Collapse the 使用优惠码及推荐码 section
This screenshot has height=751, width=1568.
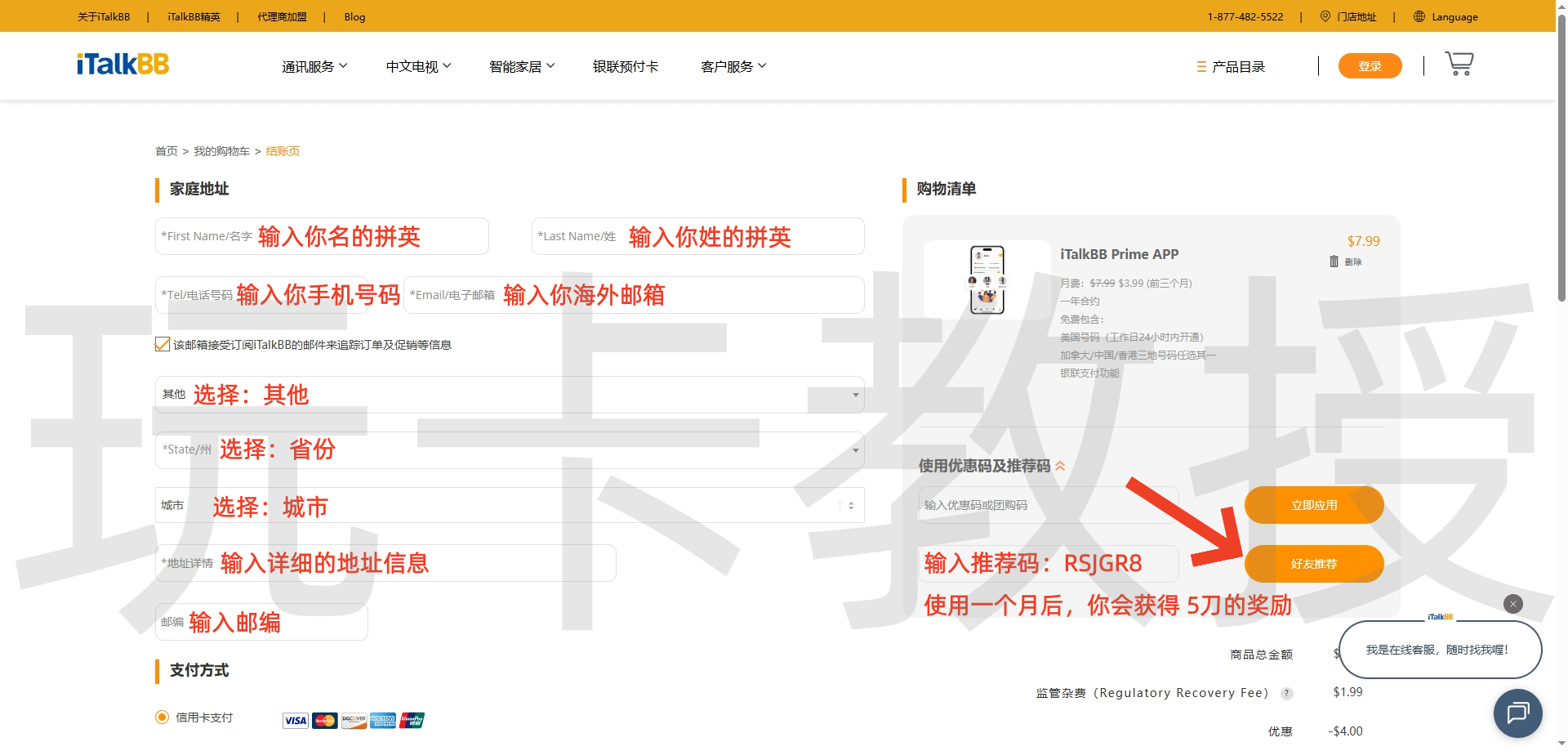click(x=1060, y=466)
